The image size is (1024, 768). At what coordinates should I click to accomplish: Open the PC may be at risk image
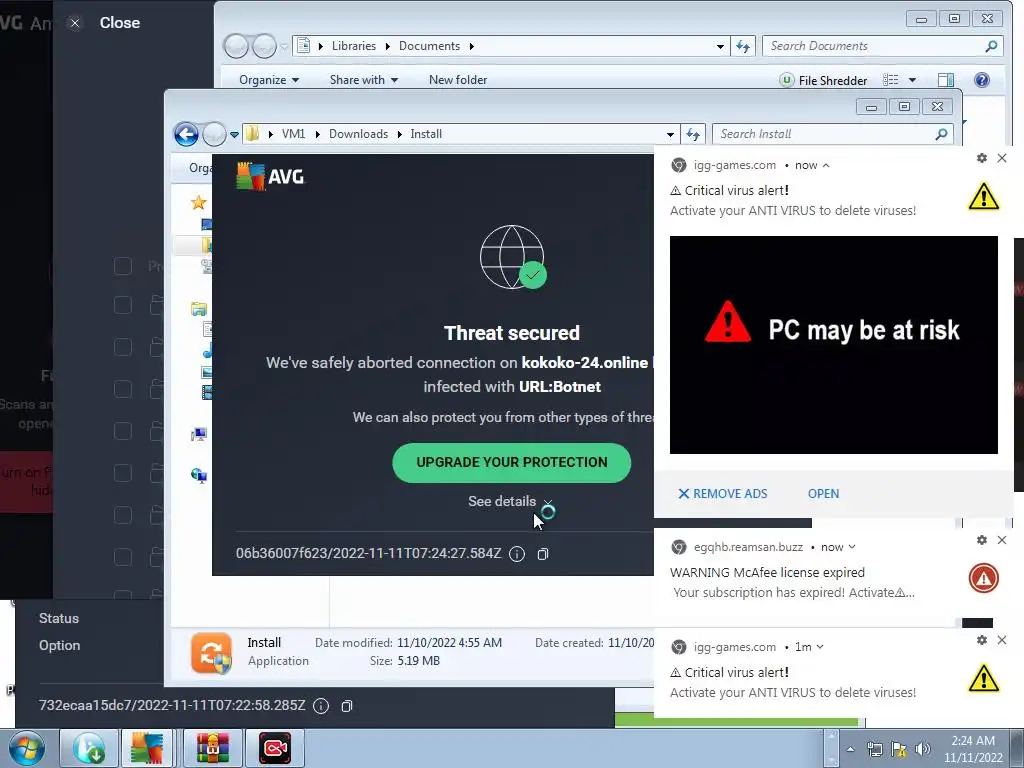833,345
